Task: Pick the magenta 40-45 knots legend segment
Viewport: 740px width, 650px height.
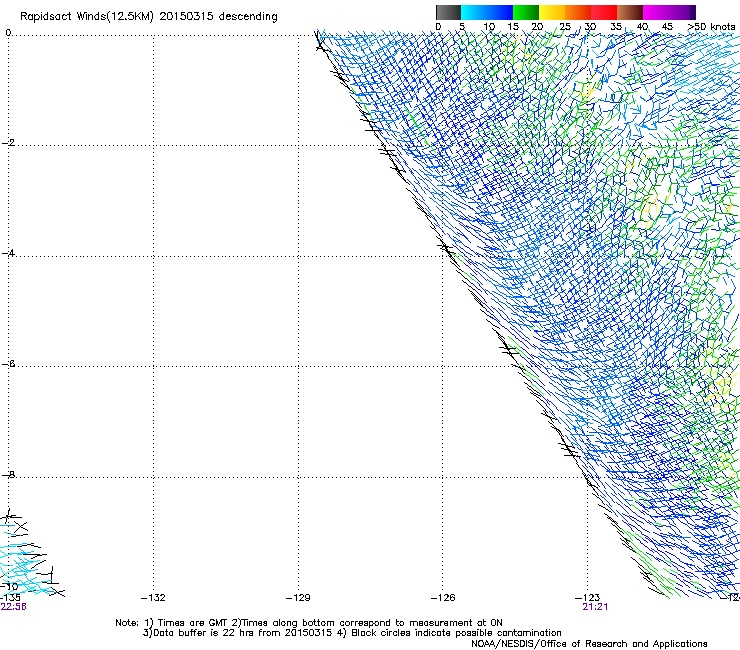Action: click(656, 12)
